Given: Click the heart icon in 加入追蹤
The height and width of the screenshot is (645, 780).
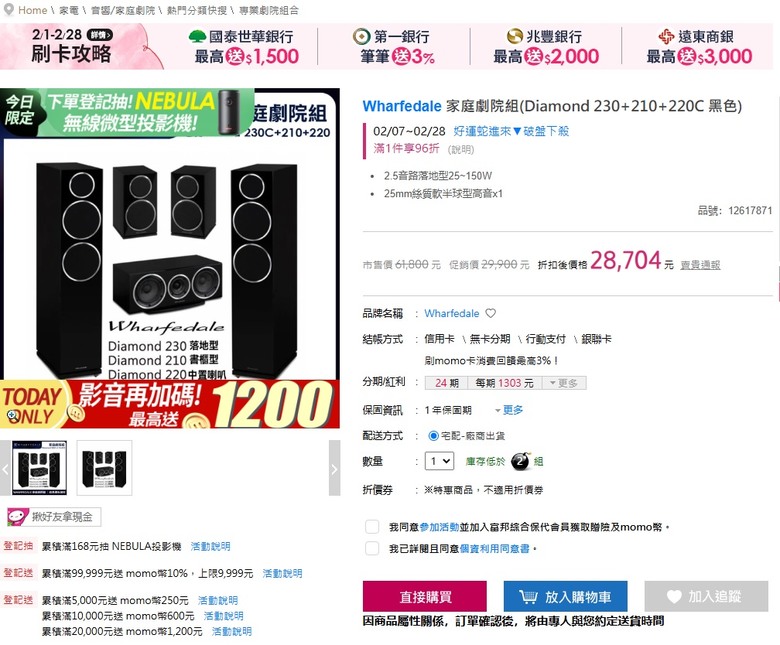Looking at the screenshot, I should [x=674, y=596].
